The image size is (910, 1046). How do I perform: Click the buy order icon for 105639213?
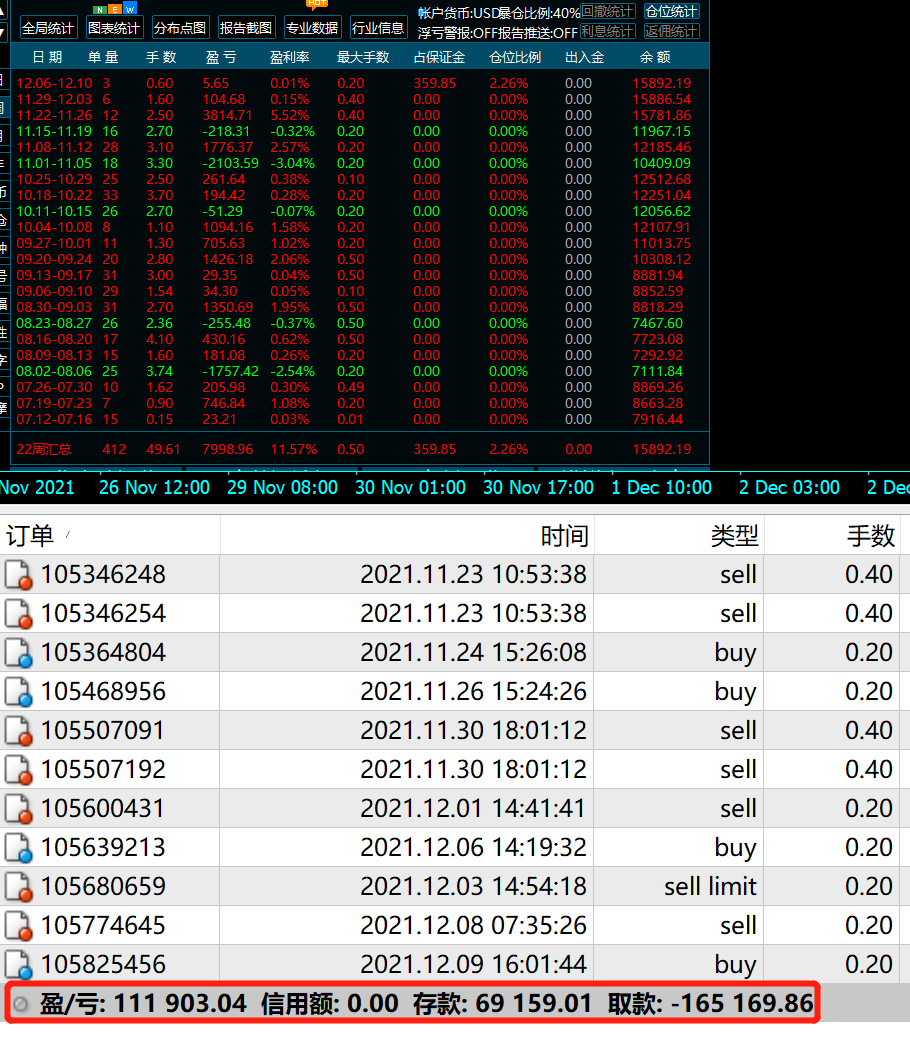pos(17,848)
